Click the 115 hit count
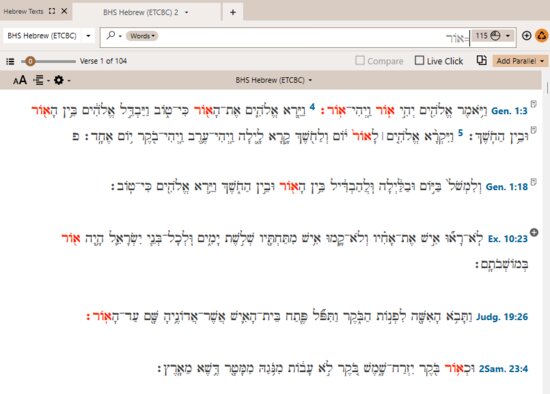This screenshot has width=550, height=394. 481,36
